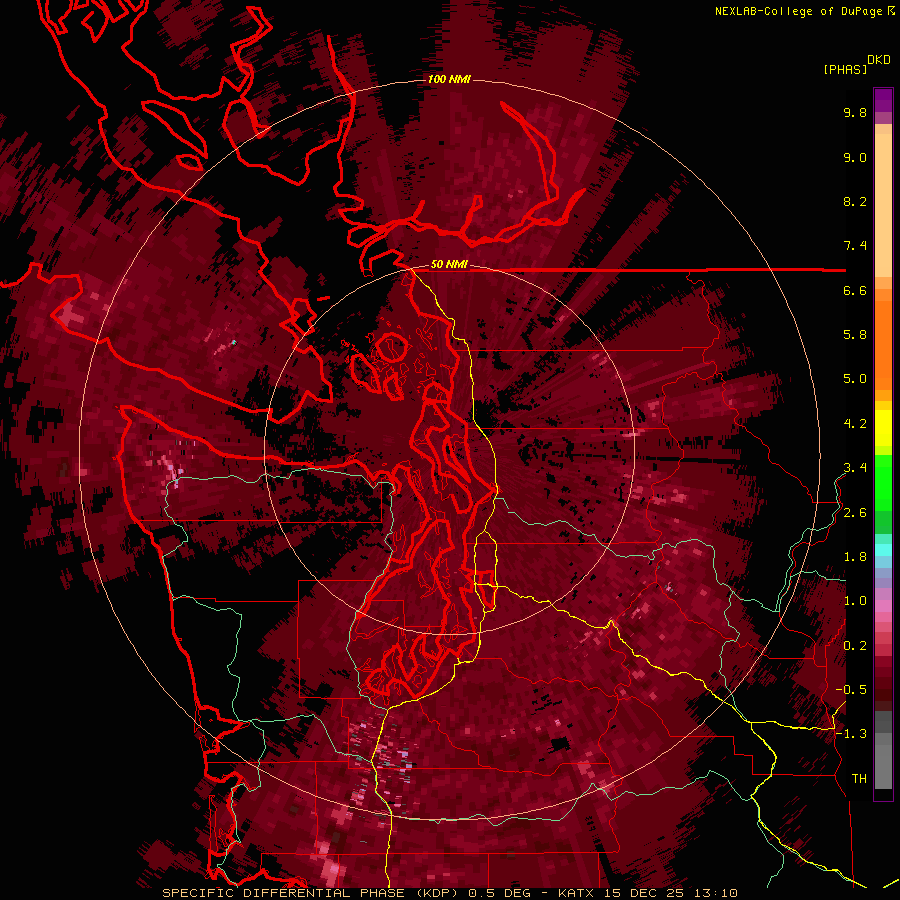Select the 5.8 scale value
The height and width of the screenshot is (900, 900).
[855, 335]
